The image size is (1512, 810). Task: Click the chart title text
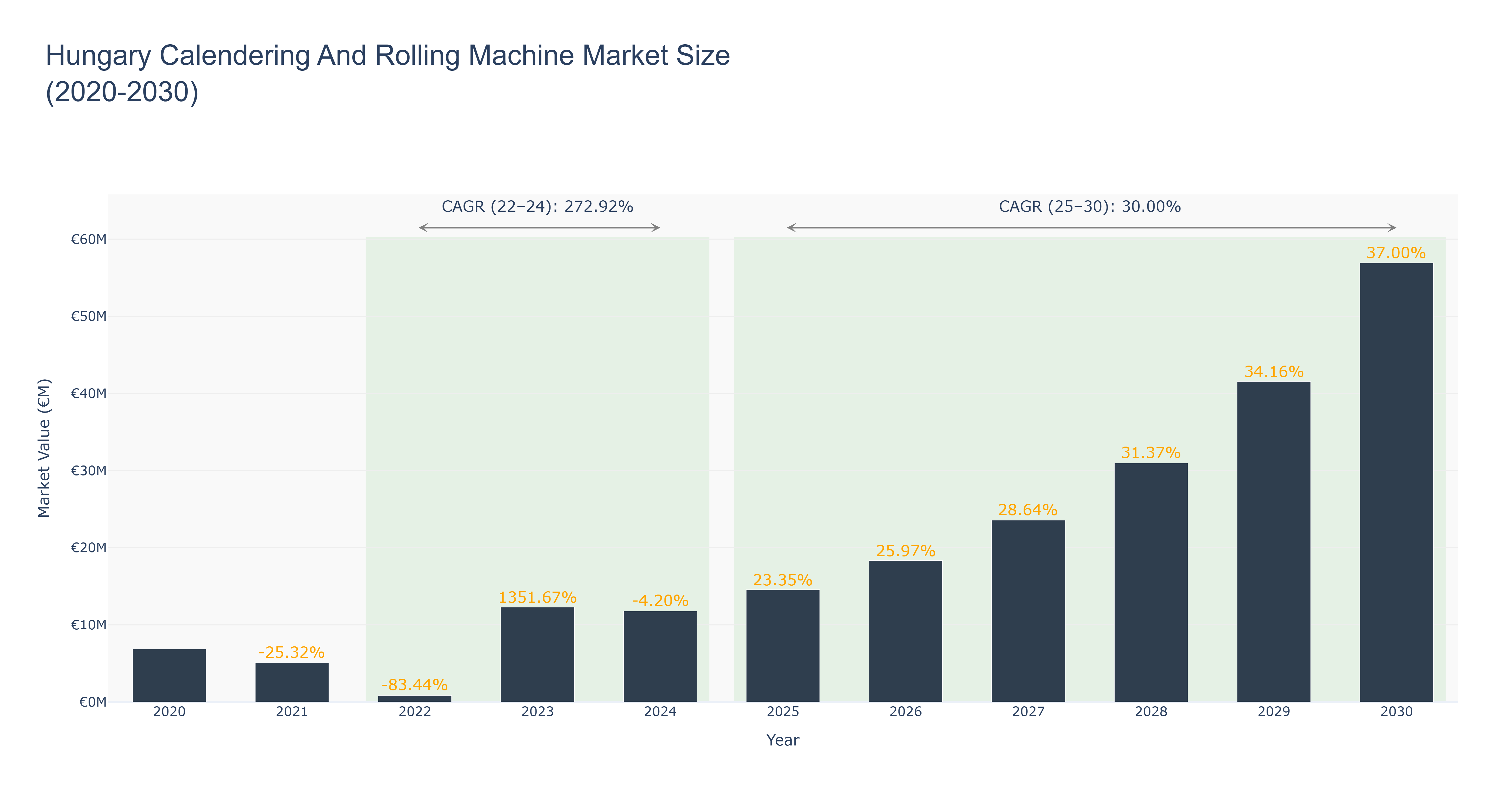point(387,73)
